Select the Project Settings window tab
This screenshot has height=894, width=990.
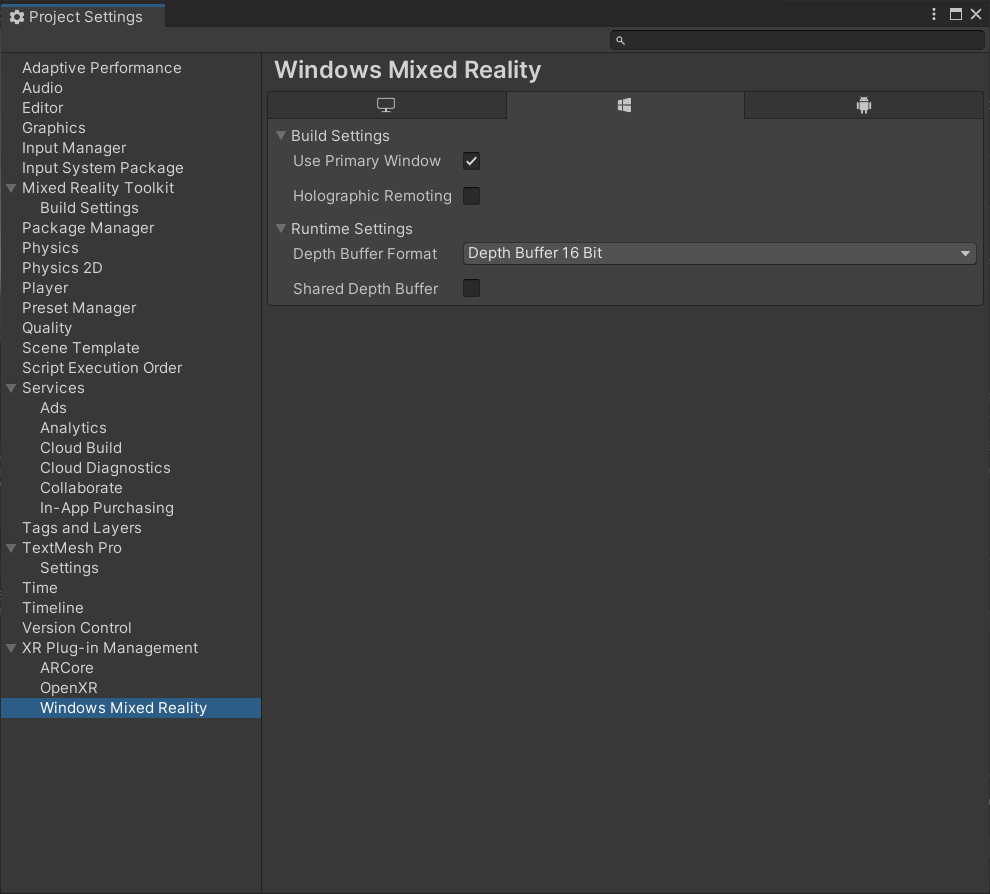[82, 16]
